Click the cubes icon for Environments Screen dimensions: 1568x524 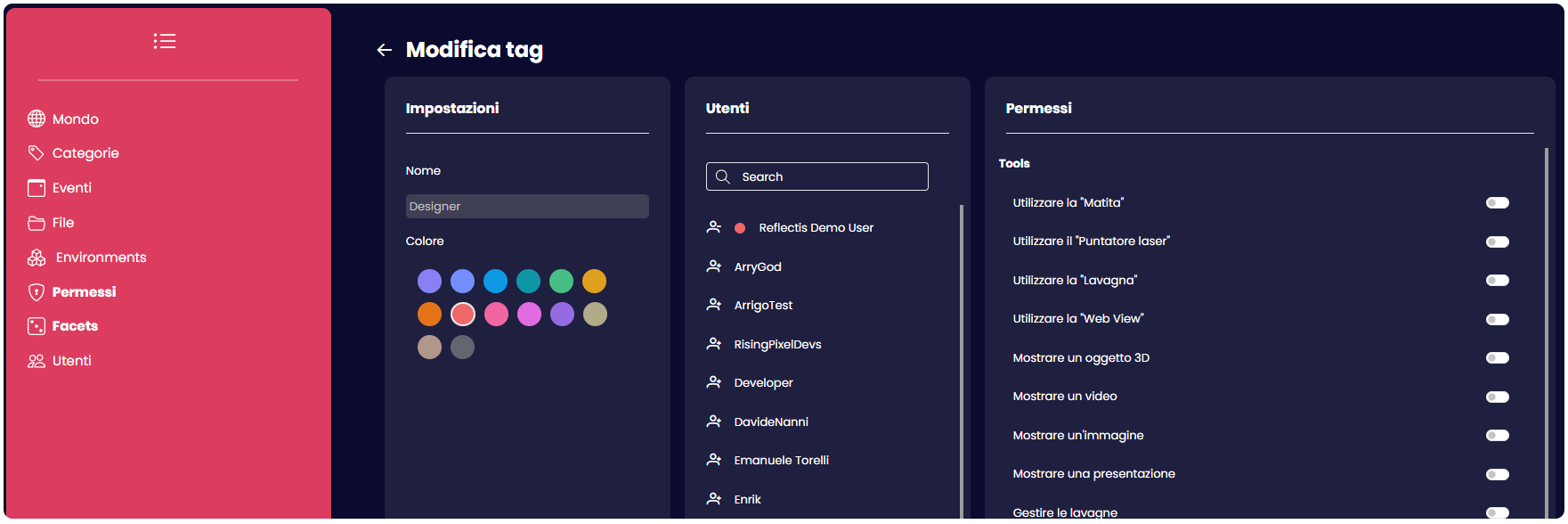[37, 258]
